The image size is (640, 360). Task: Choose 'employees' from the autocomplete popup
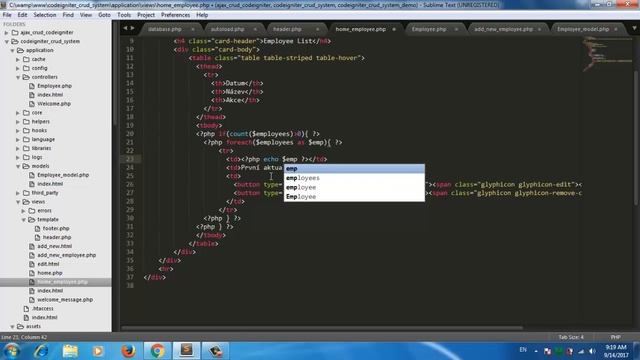point(354,178)
